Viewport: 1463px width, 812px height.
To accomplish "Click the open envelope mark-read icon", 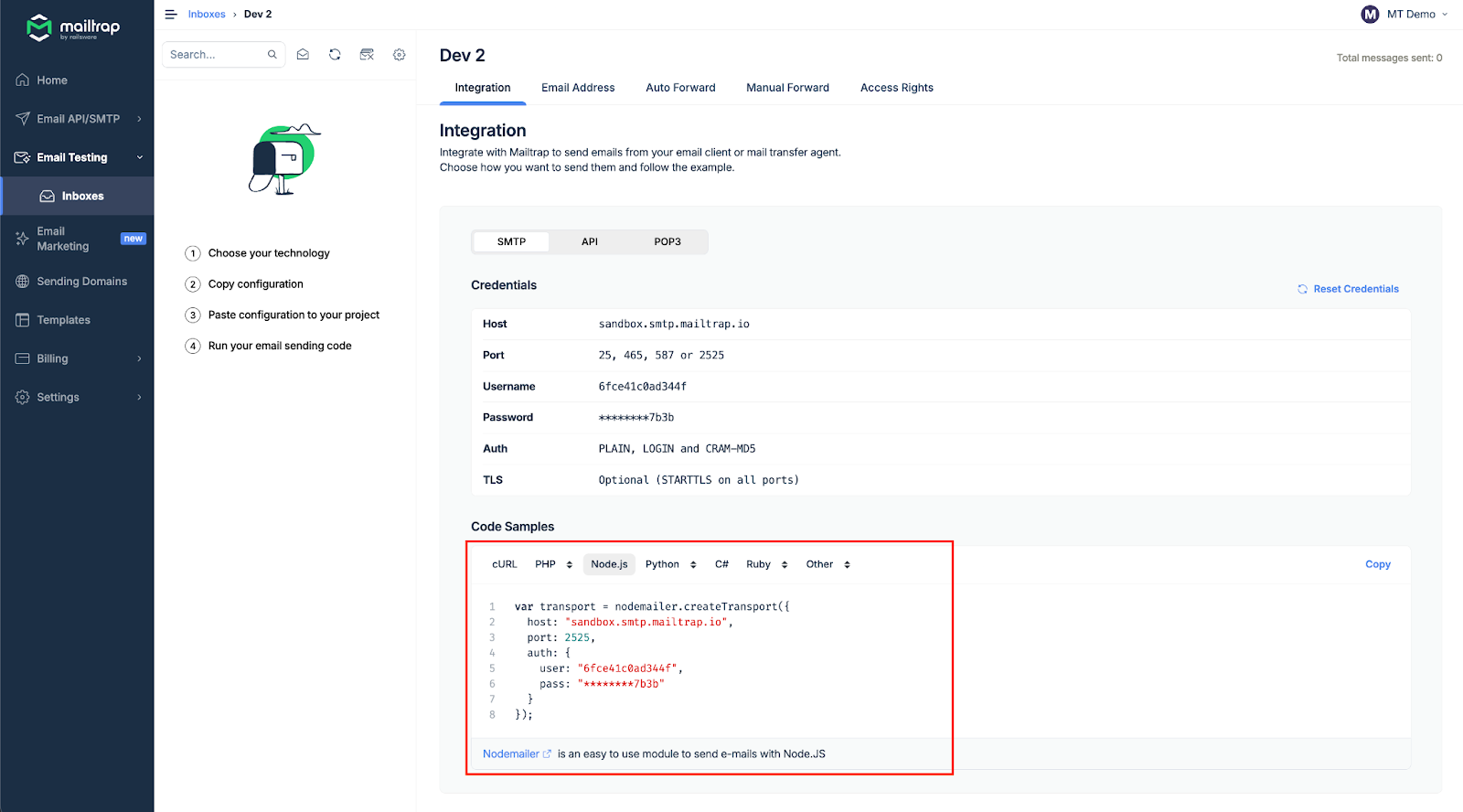I will (303, 55).
